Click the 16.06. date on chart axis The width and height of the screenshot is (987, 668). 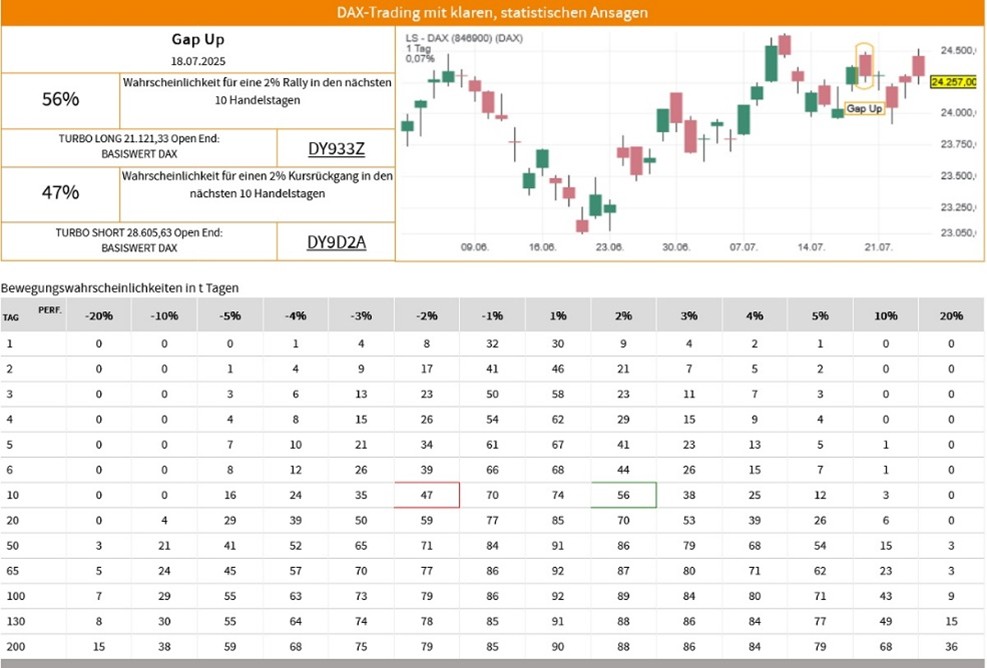tap(542, 247)
